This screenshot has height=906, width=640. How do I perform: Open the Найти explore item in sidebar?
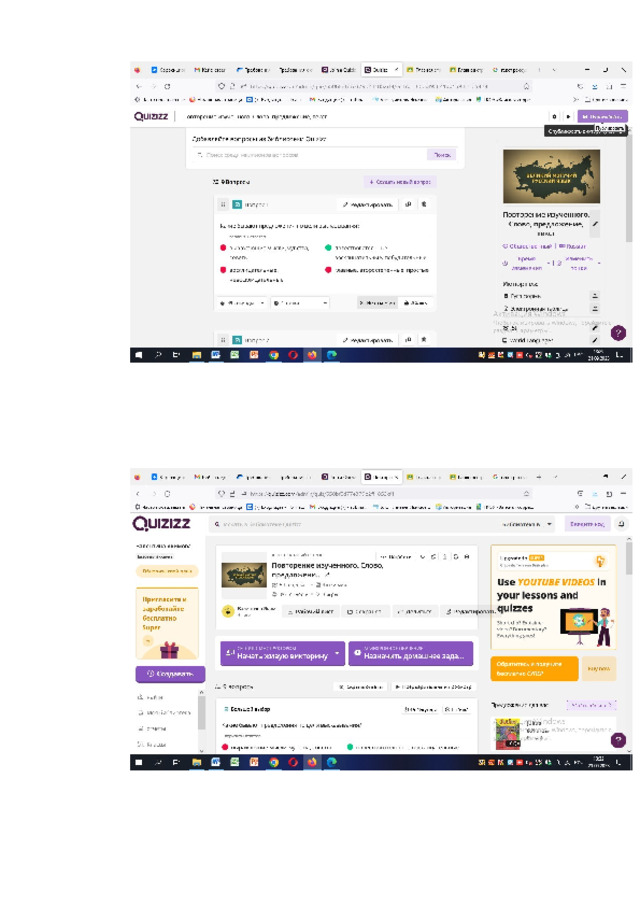tap(151, 698)
